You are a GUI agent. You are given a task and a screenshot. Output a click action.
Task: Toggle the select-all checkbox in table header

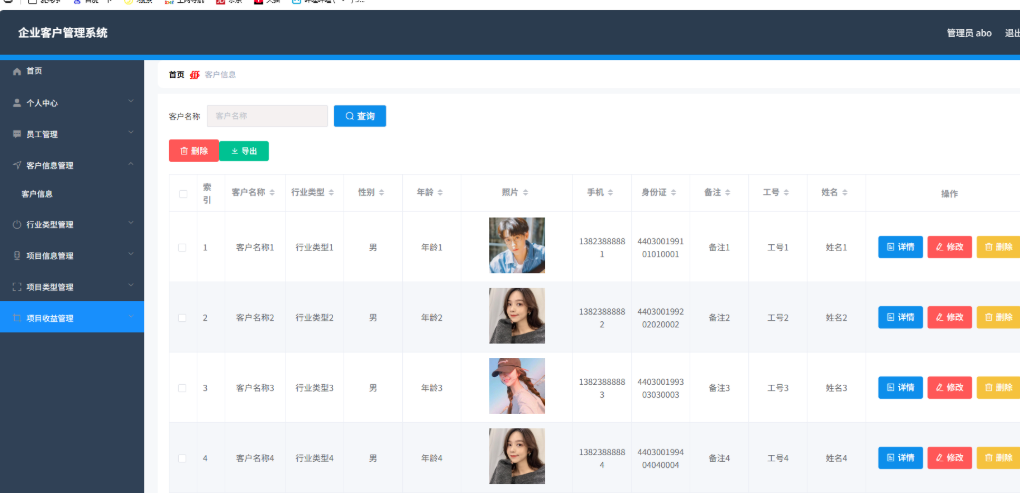point(183,194)
